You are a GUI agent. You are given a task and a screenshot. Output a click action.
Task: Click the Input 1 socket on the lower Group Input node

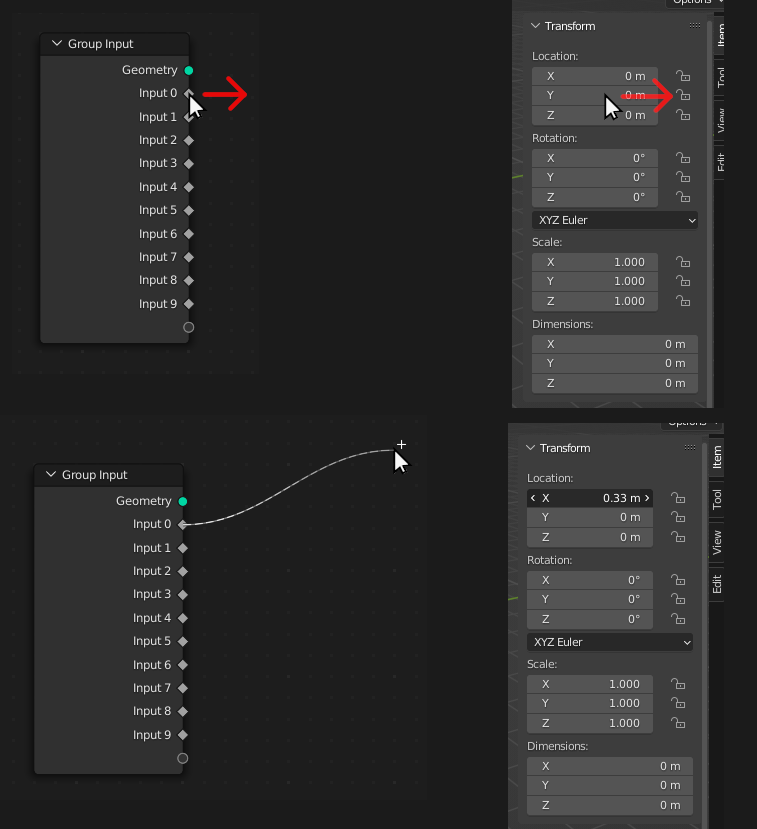(183, 548)
